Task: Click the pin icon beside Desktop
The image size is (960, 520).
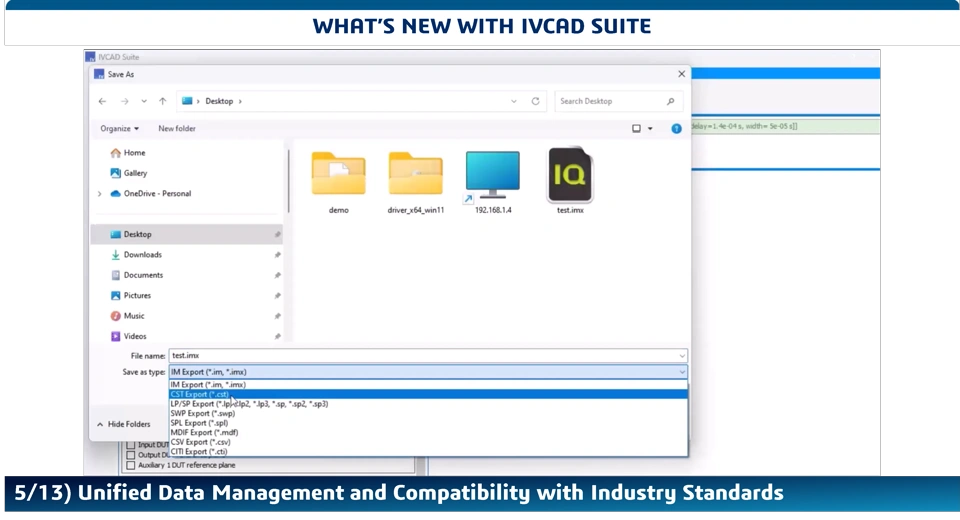Action: point(277,235)
